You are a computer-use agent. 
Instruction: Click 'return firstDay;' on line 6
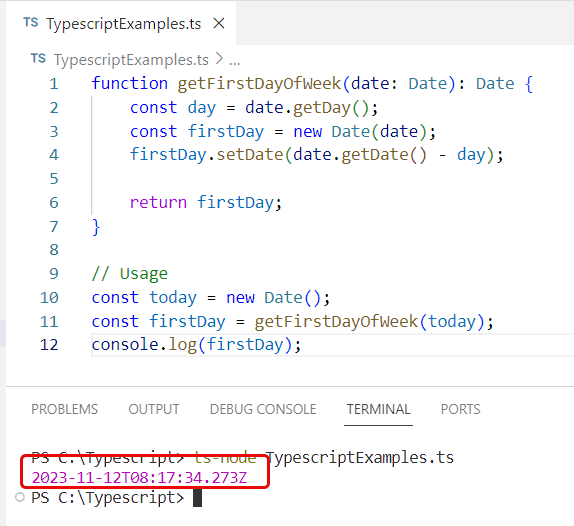pyautogui.click(x=206, y=202)
